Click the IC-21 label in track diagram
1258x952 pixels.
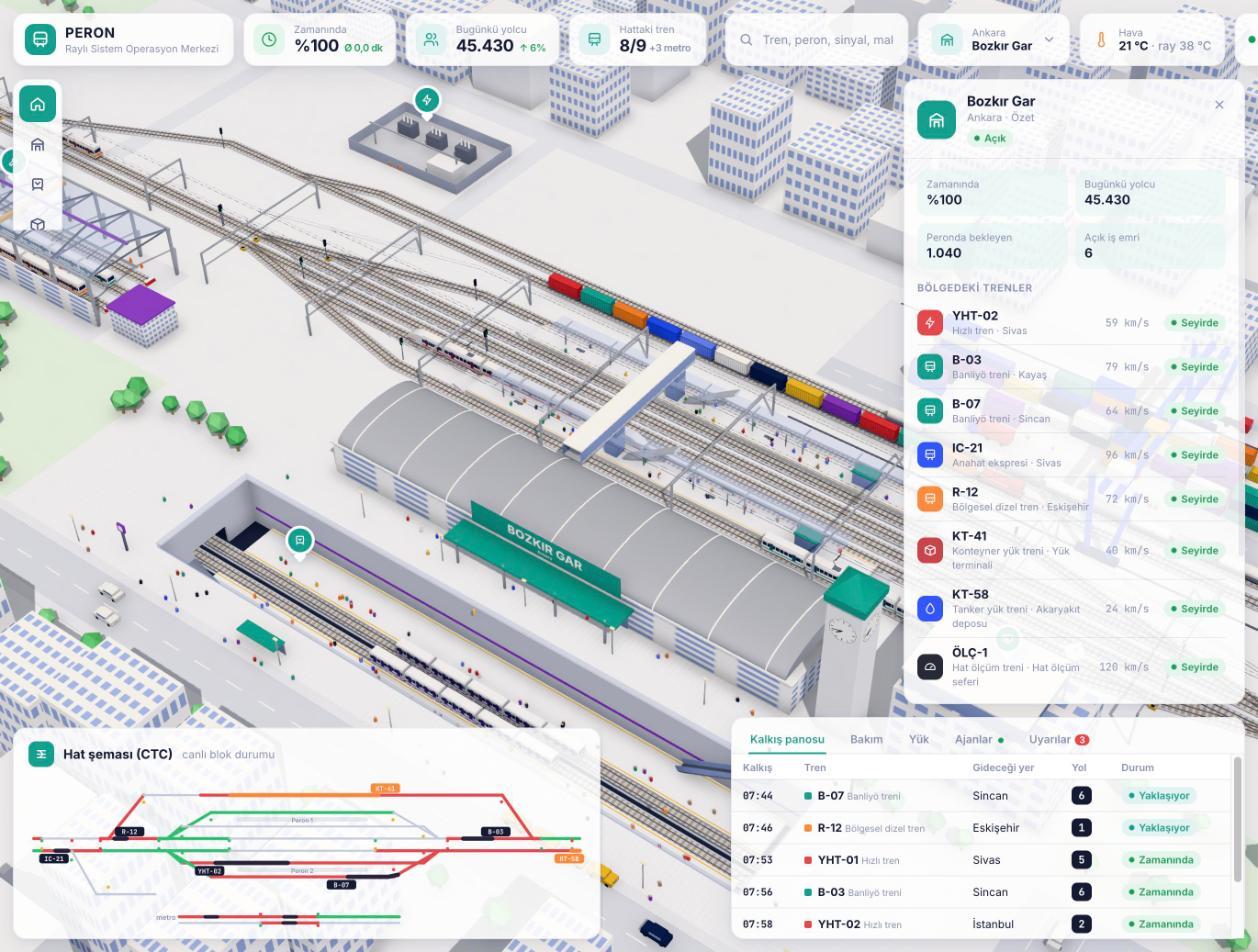[54, 858]
